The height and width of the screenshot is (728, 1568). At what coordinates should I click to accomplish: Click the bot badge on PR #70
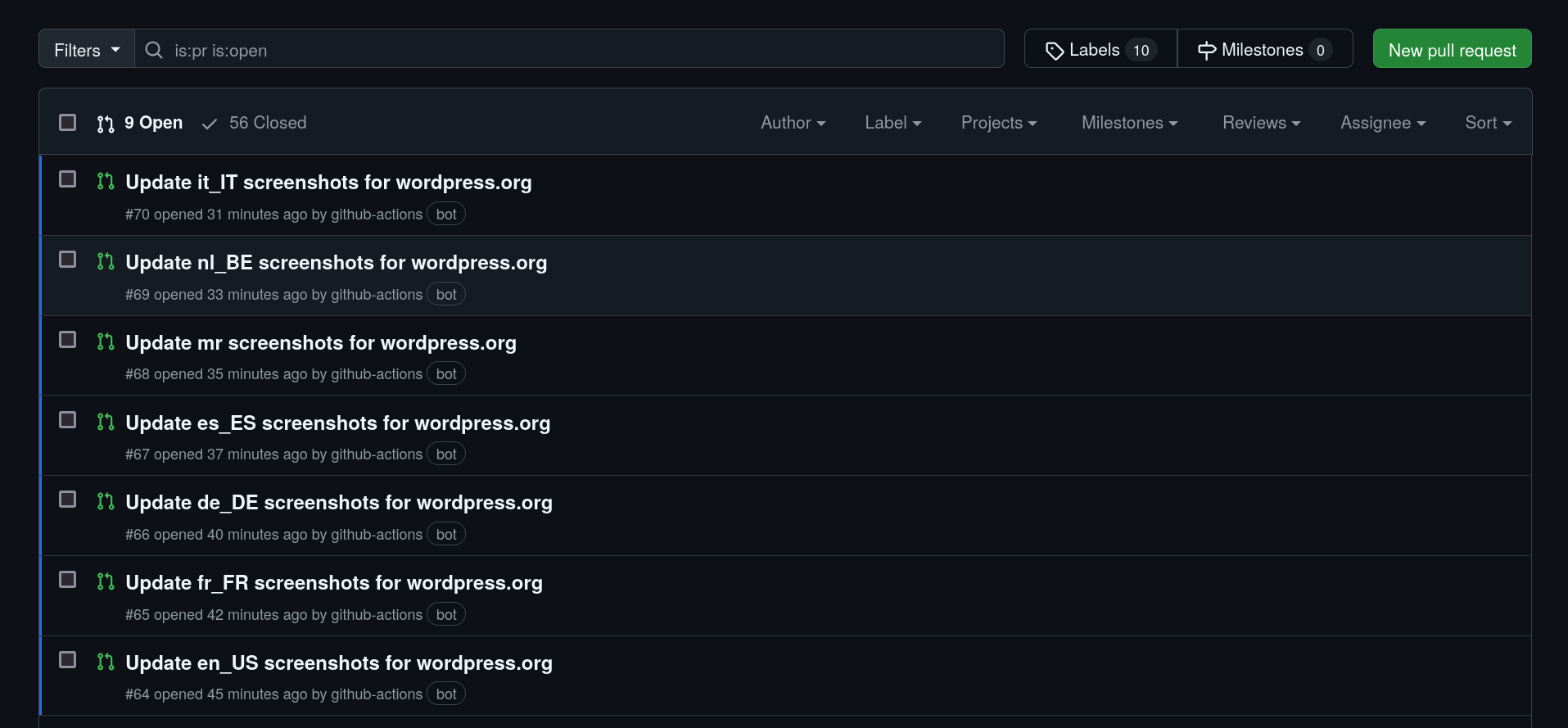coord(446,214)
